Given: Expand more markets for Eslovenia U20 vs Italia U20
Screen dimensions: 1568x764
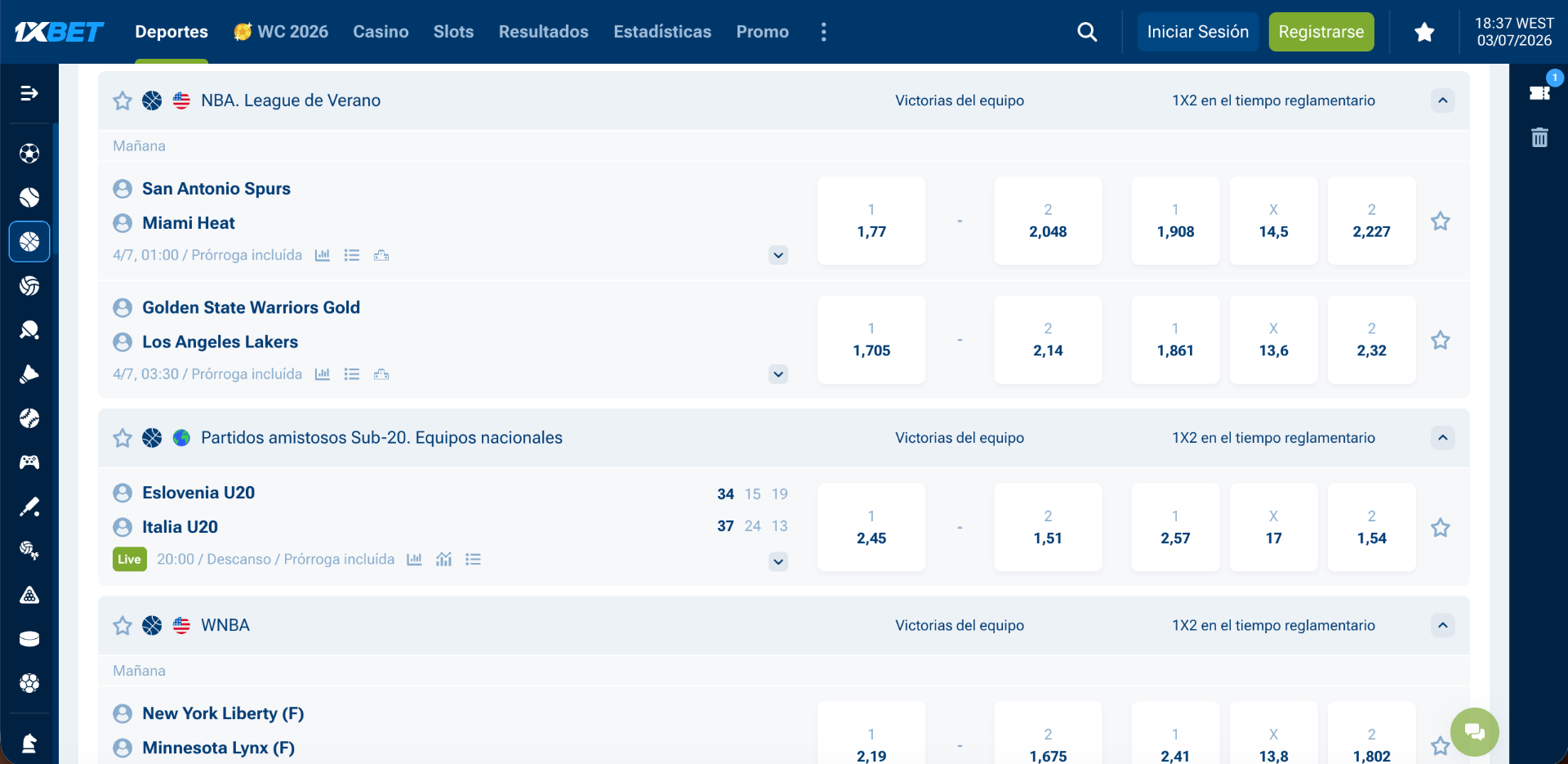Looking at the screenshot, I should (x=778, y=561).
